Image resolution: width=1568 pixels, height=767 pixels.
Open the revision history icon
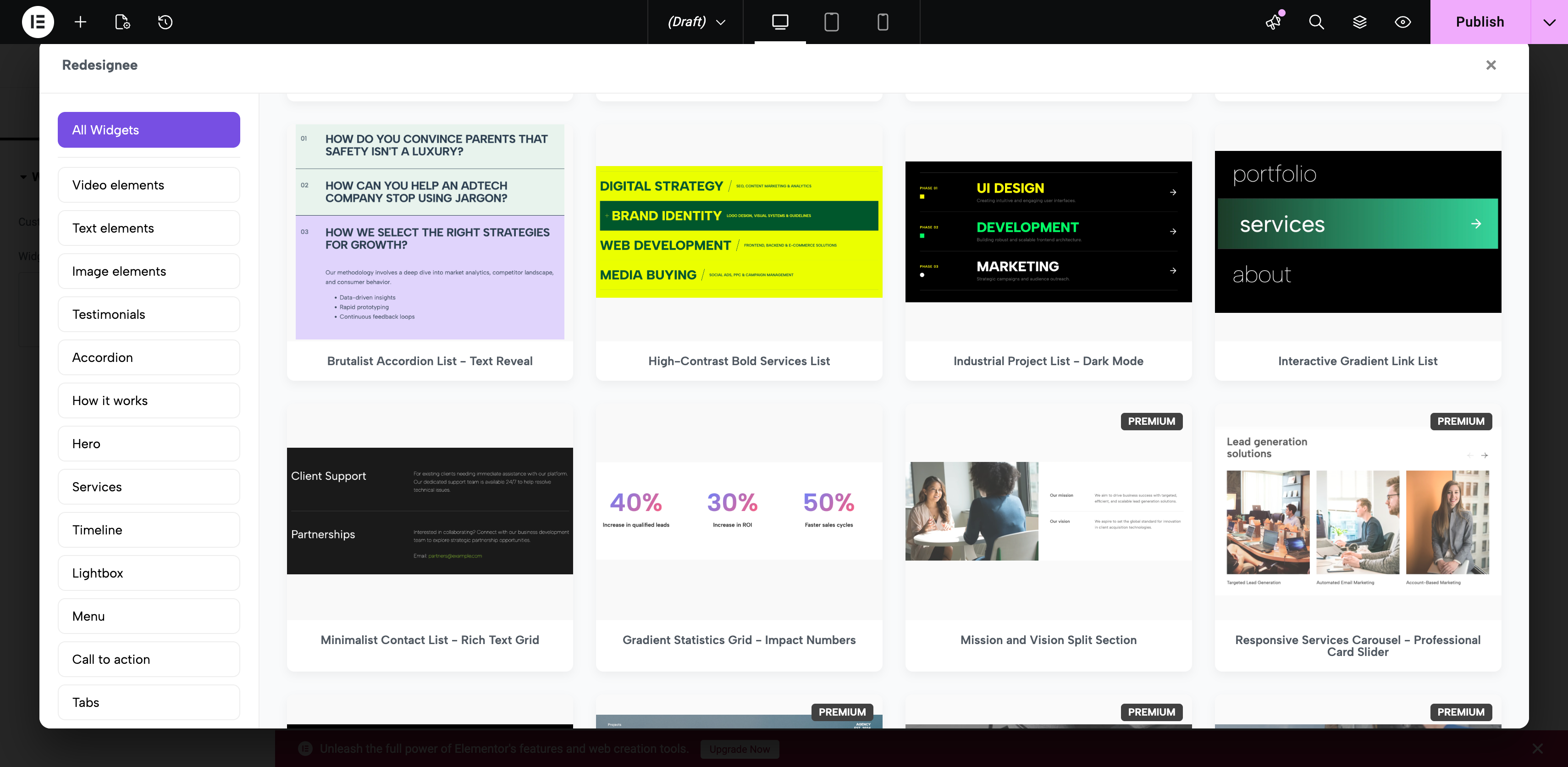(165, 22)
